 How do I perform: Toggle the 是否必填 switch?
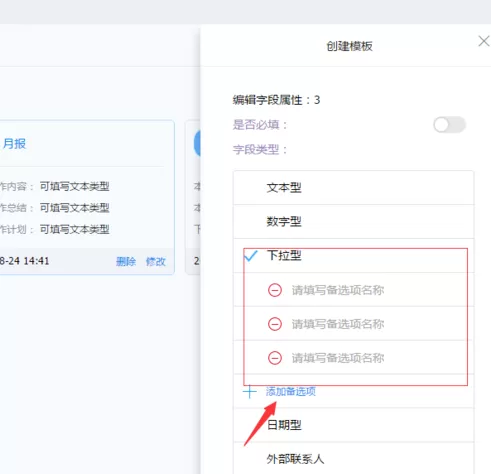(449, 125)
